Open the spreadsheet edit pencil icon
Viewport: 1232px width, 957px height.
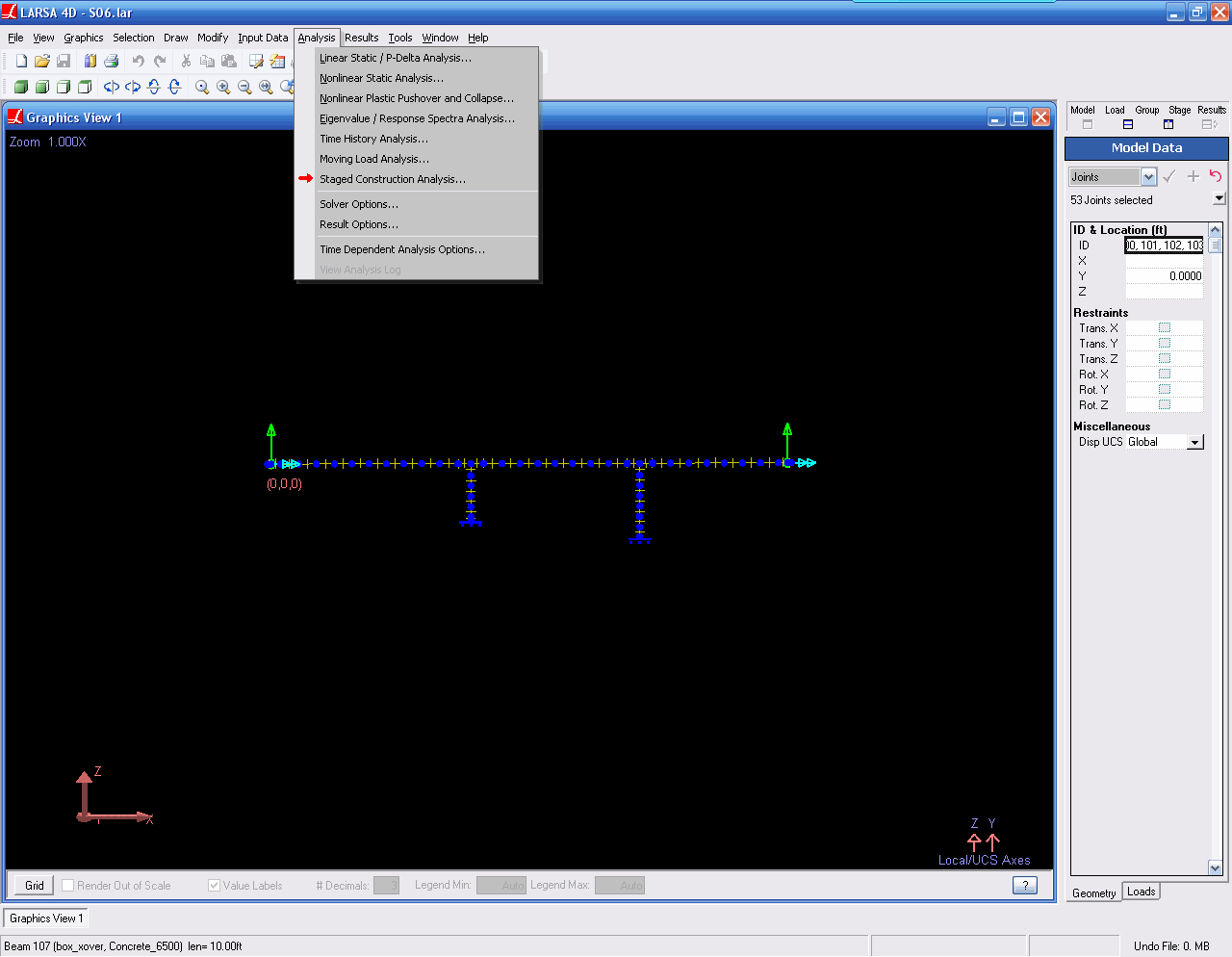click(x=256, y=61)
